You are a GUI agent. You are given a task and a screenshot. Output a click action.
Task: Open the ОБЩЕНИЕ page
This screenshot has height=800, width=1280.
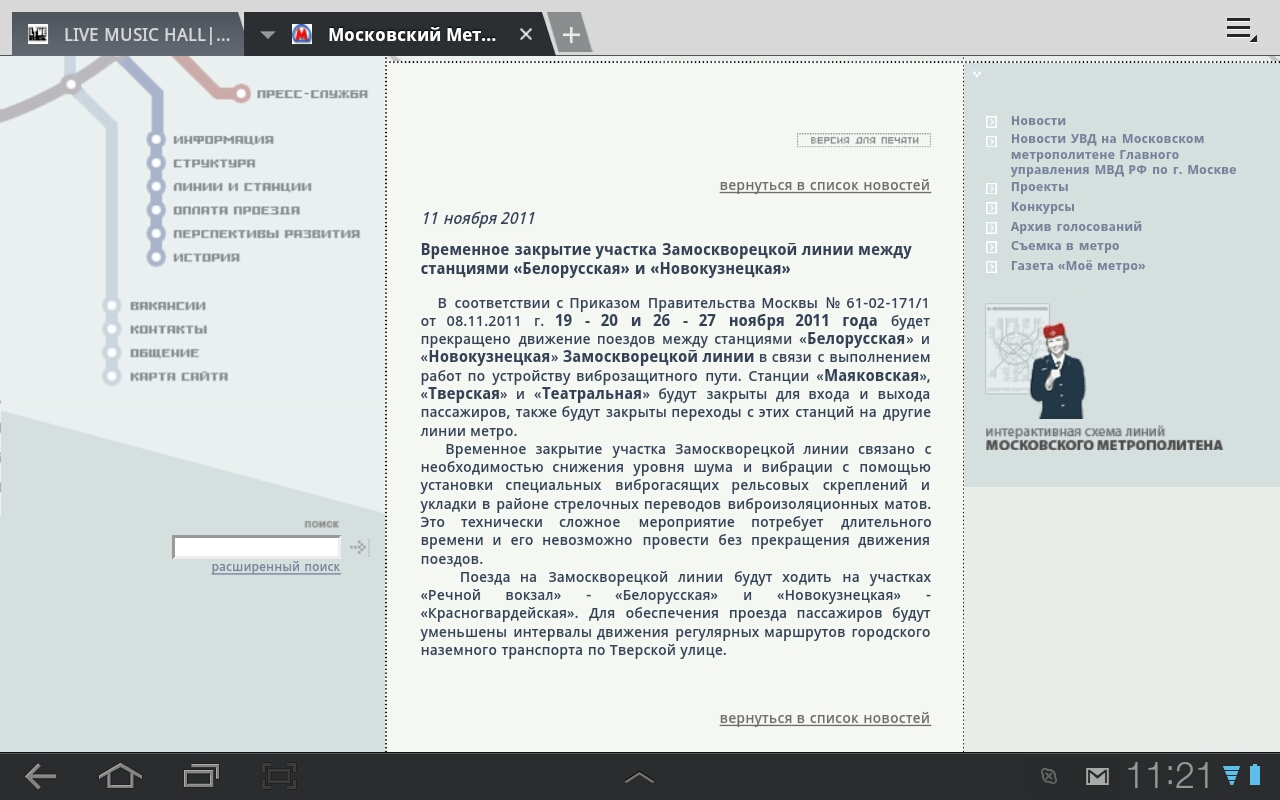pyautogui.click(x=164, y=353)
